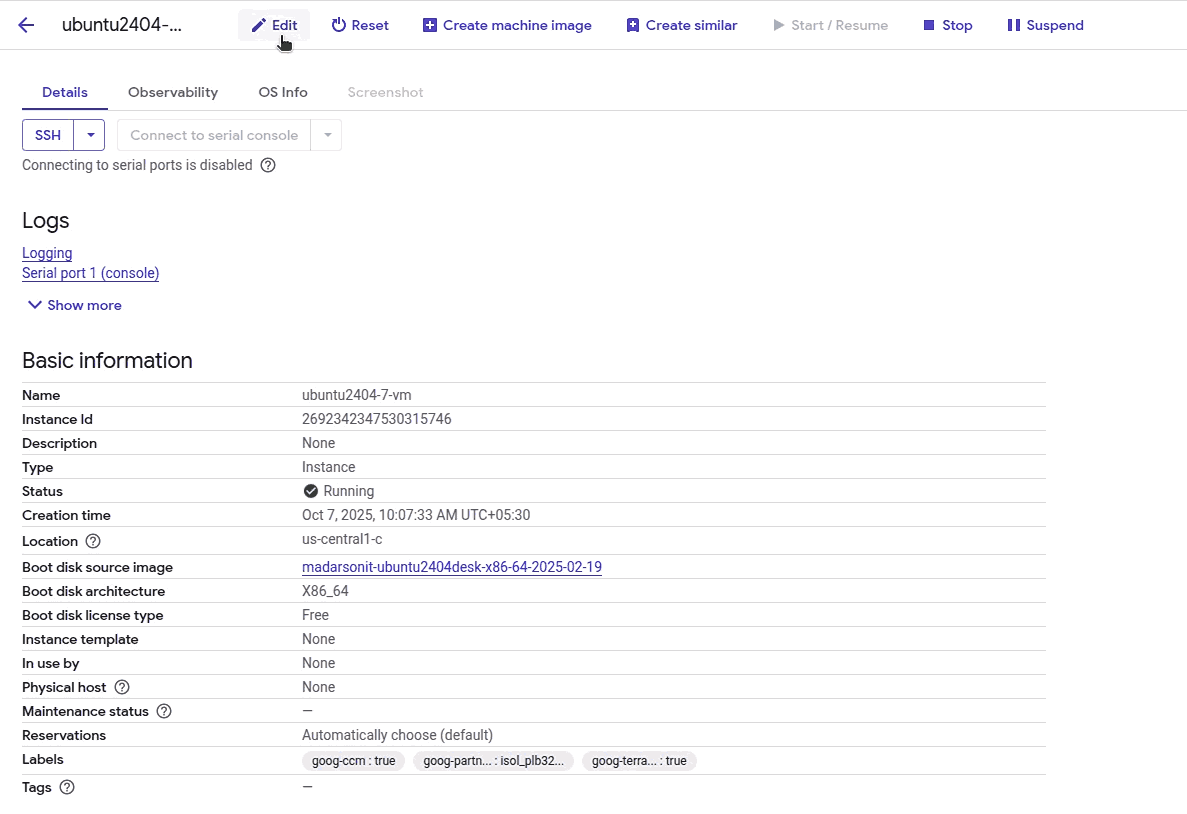Reset the VM instance

(360, 25)
